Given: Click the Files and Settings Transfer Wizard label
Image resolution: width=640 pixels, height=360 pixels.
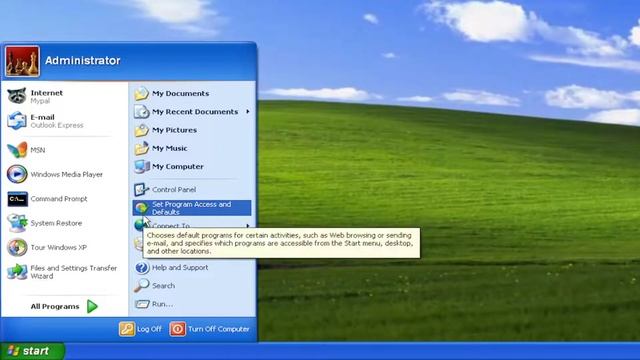Looking at the screenshot, I should pos(73,272).
